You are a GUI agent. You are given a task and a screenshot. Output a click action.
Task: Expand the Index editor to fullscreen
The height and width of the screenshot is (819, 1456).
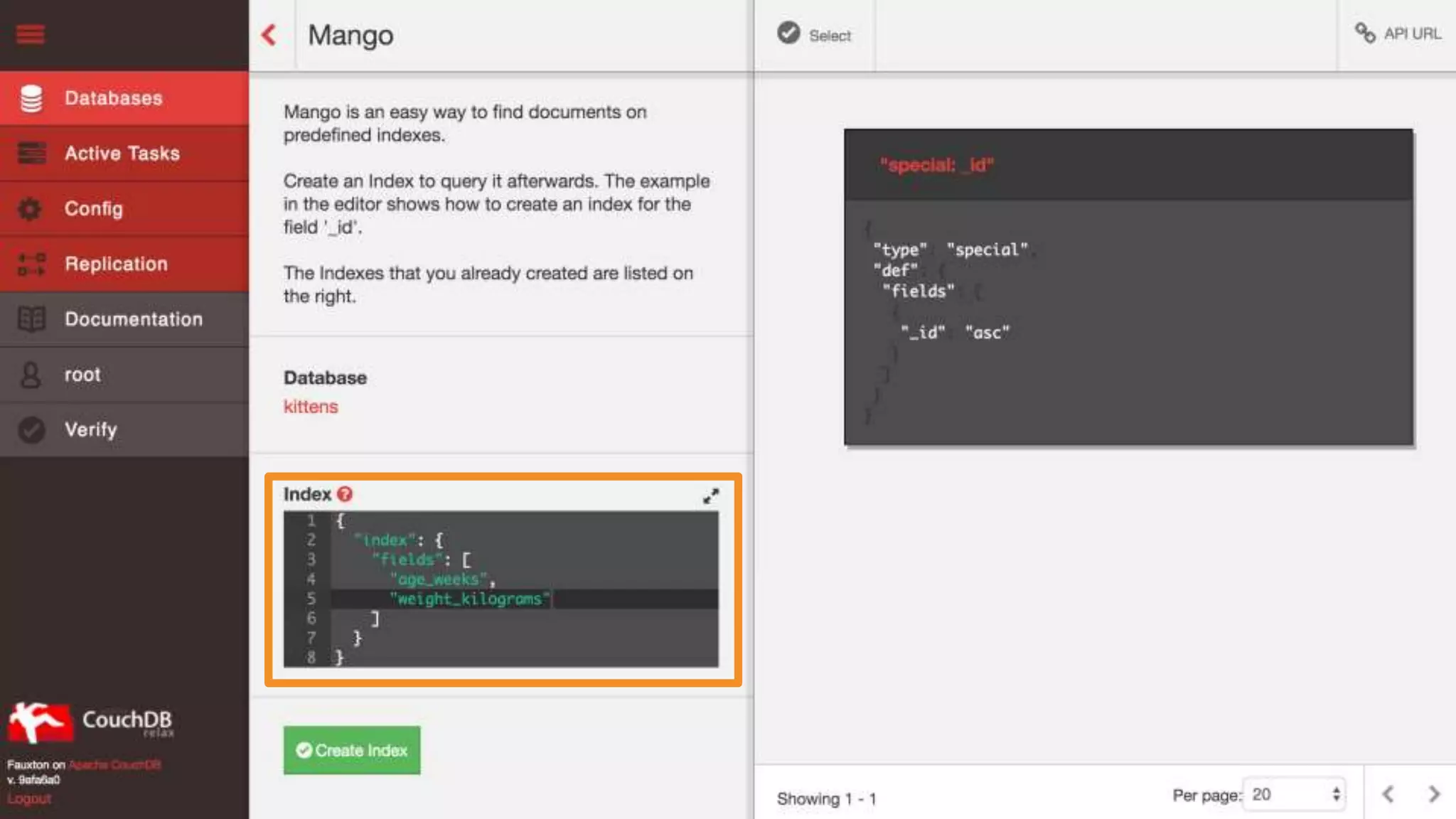pyautogui.click(x=710, y=496)
